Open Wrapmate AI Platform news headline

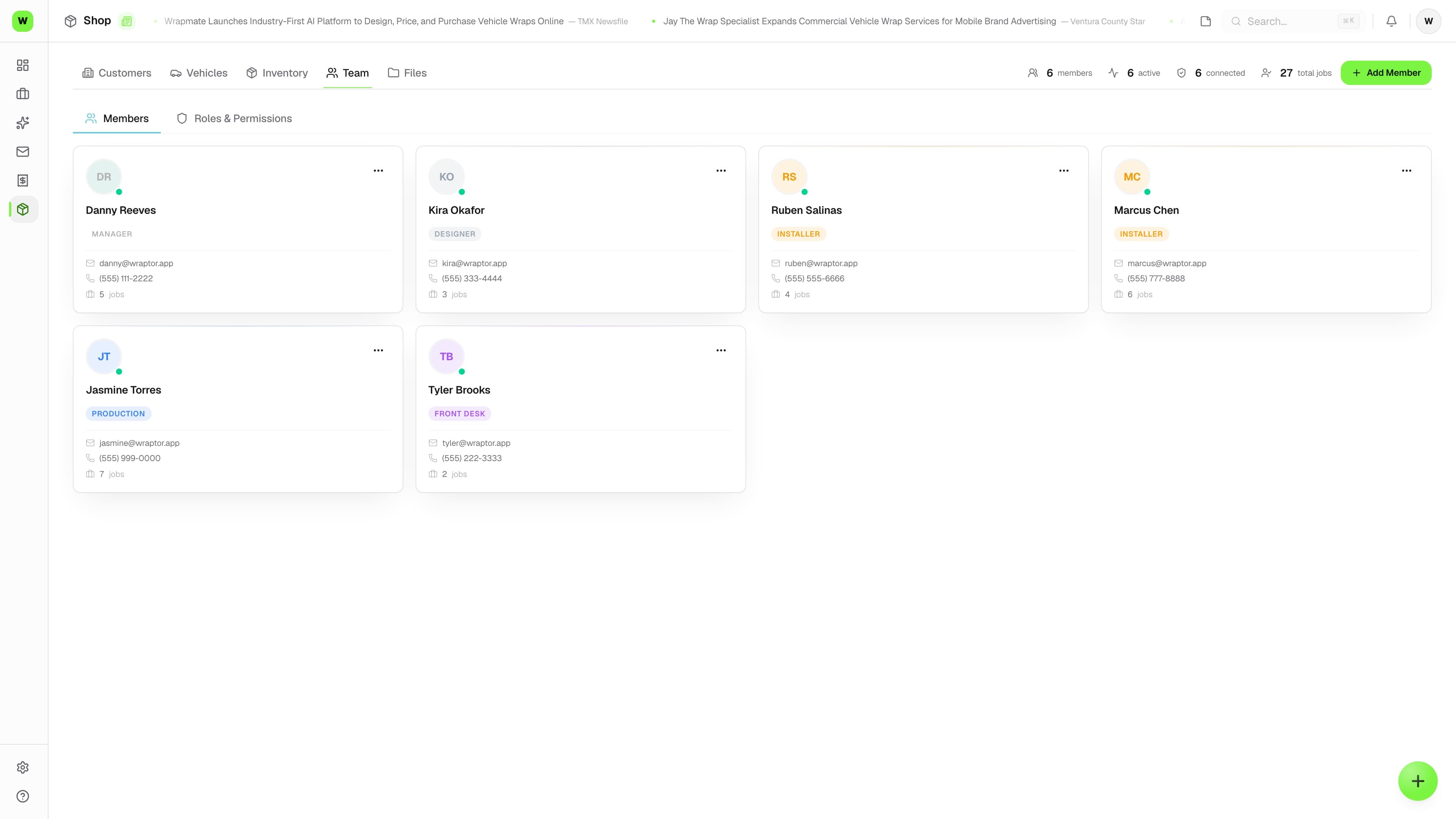[x=364, y=22]
